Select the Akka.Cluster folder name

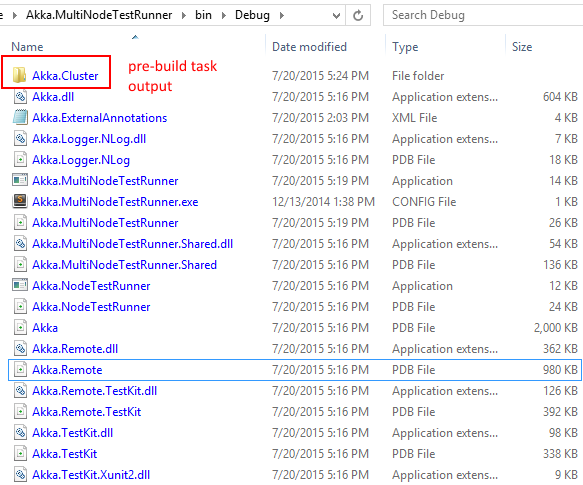pos(65,76)
